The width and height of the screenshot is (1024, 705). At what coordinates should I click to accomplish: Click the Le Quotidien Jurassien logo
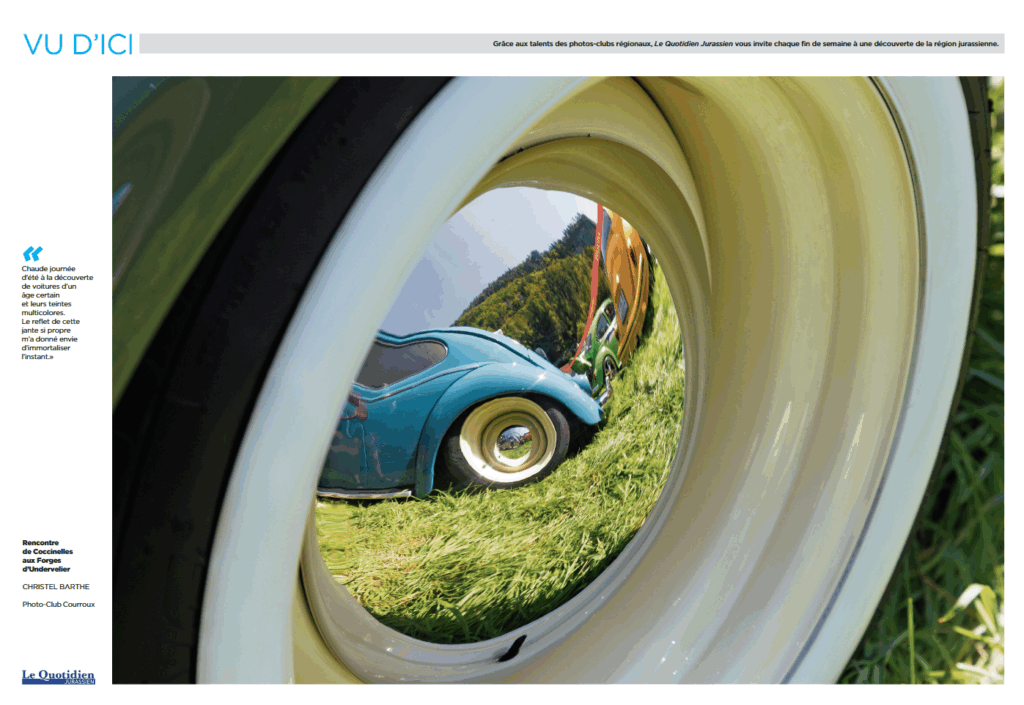point(58,676)
